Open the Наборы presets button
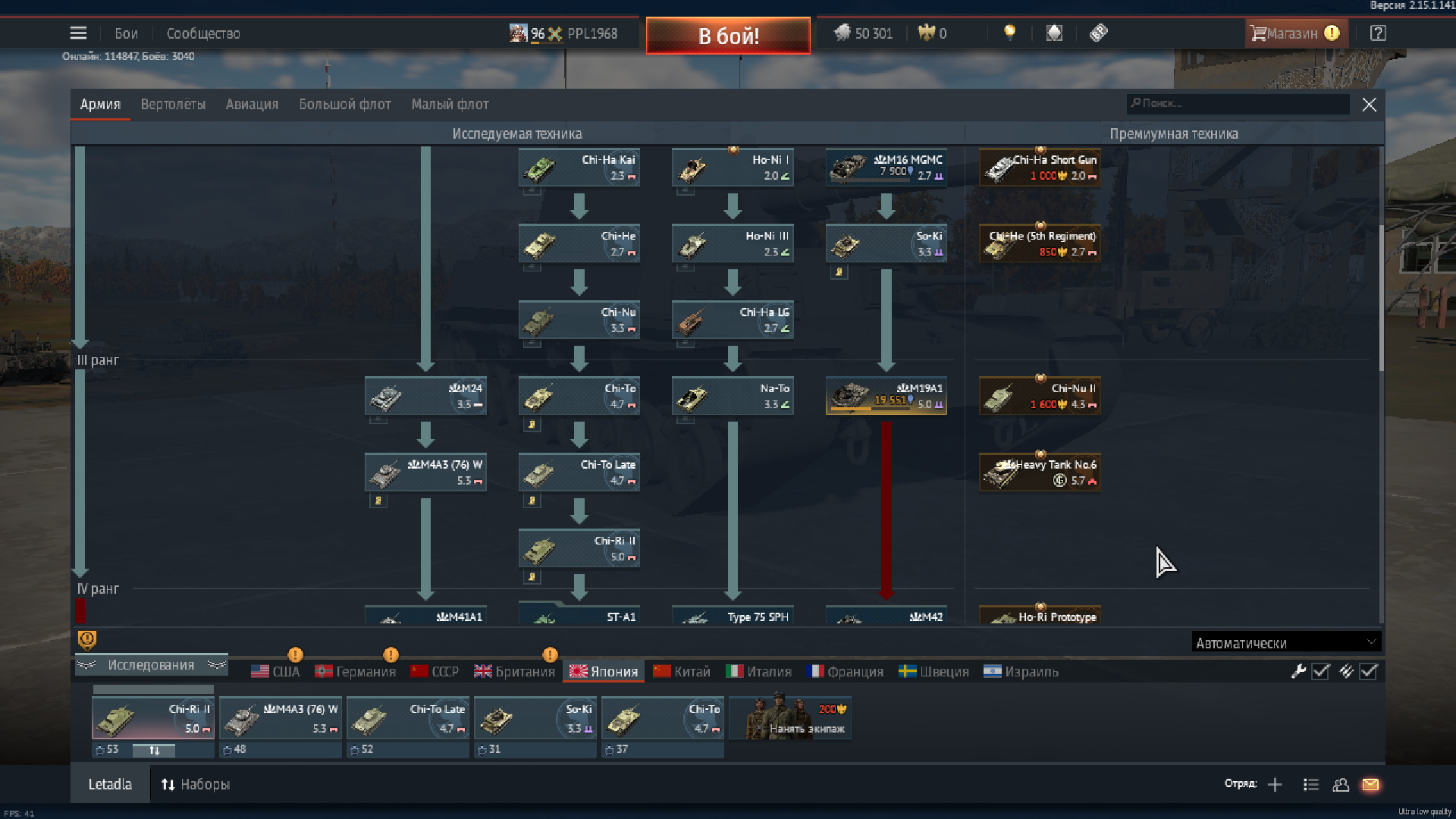Viewport: 1456px width, 819px height. (195, 784)
